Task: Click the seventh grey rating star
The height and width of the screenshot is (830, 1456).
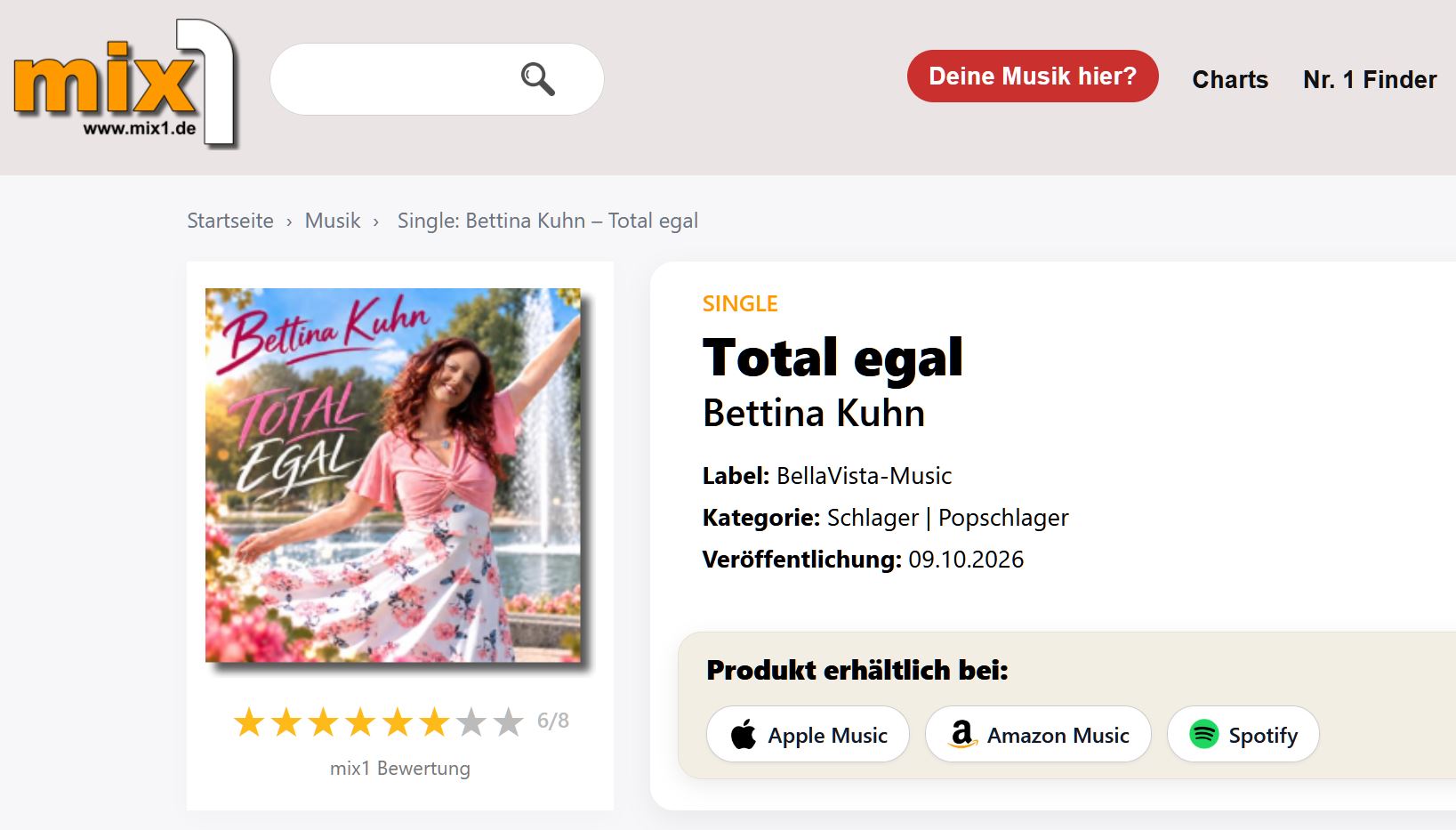Action: coord(471,722)
